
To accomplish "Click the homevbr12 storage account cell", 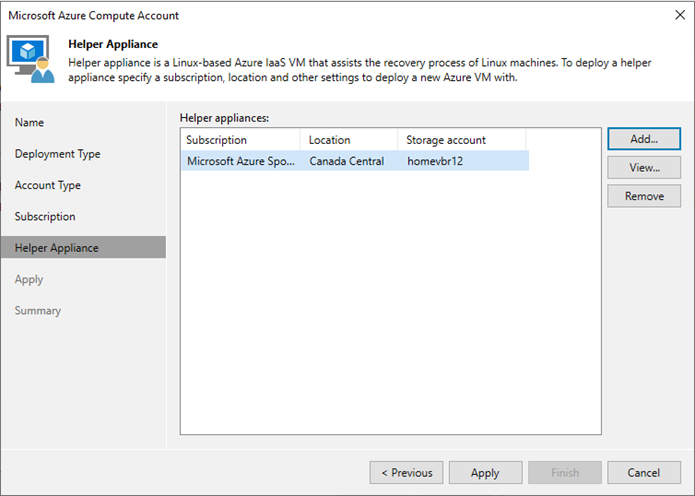I will pyautogui.click(x=435, y=161).
